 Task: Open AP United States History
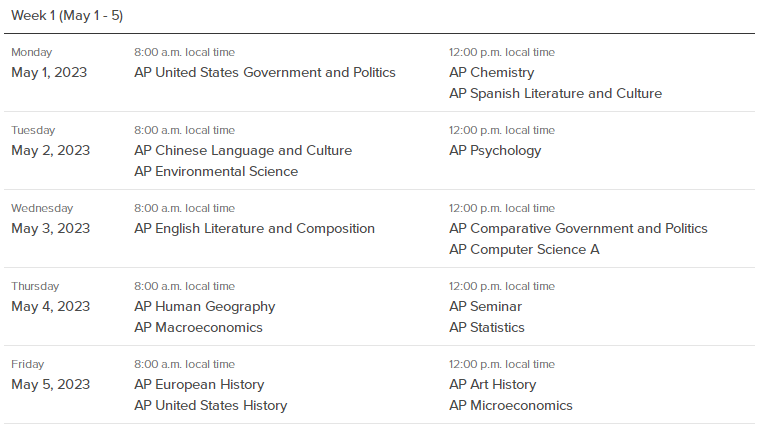pos(210,405)
